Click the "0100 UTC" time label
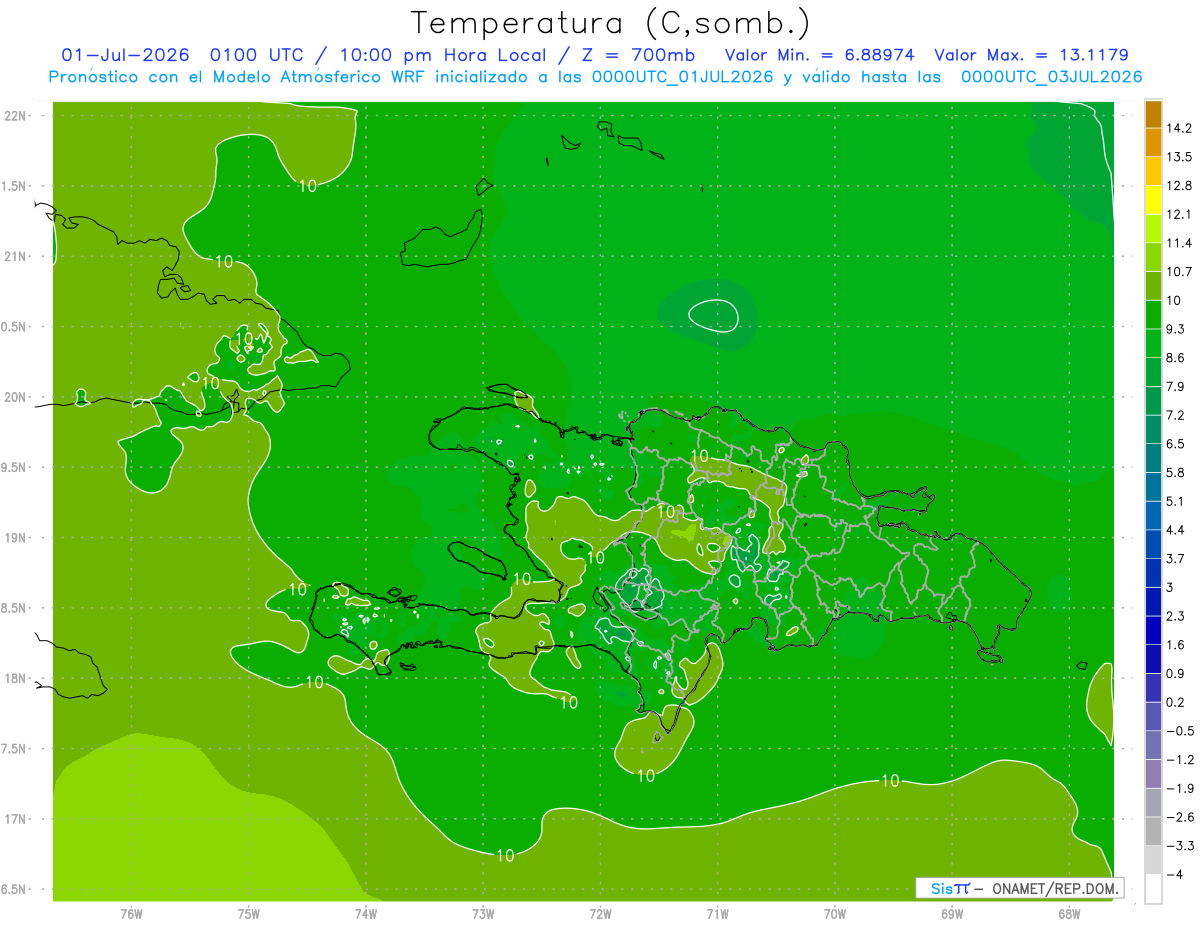The height and width of the screenshot is (927, 1200). (x=258, y=55)
